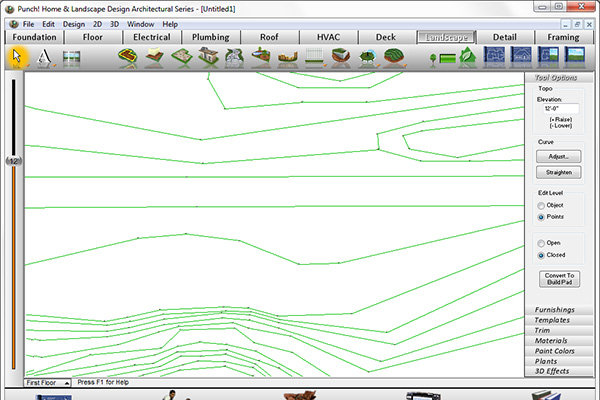The height and width of the screenshot is (400, 600).
Task: Click the elevation slider handle marked 12
Action: (14, 161)
